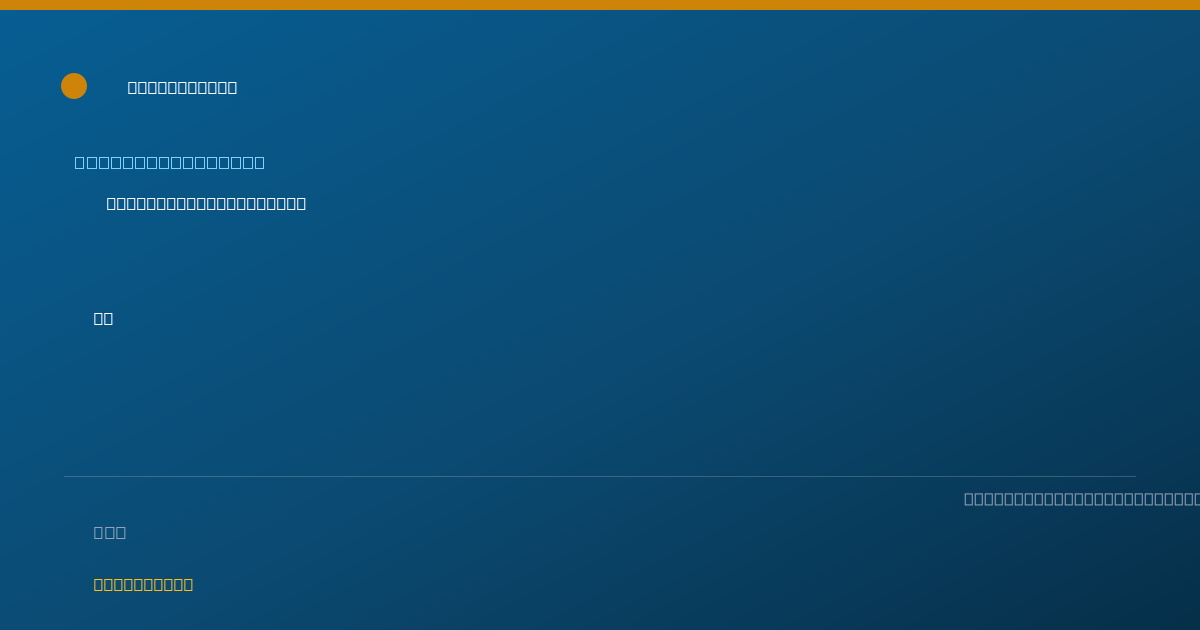Click the orange bar across the top
1200x630 pixels.
600,5
